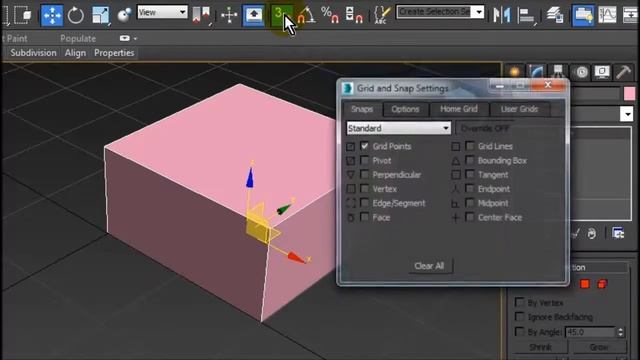Toggle the 3D Snaps button
This screenshot has height=360, width=640.
(281, 16)
